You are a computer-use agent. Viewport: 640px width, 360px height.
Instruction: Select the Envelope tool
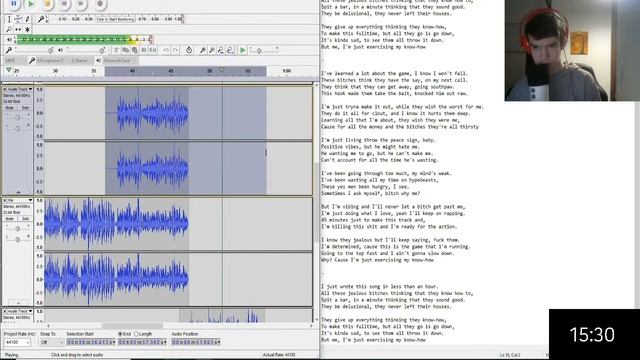click(x=18, y=19)
